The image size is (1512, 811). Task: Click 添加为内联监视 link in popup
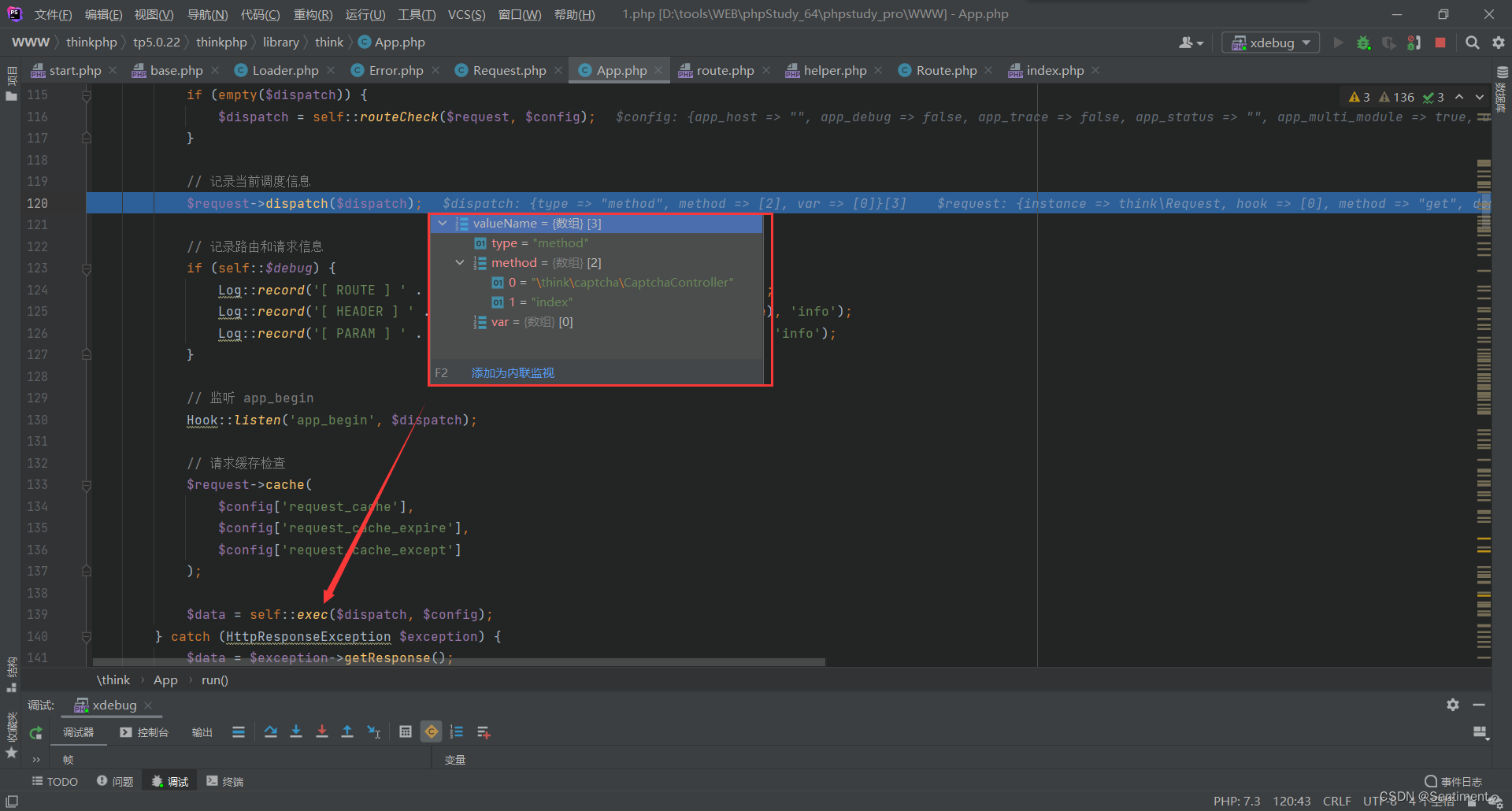tap(513, 373)
